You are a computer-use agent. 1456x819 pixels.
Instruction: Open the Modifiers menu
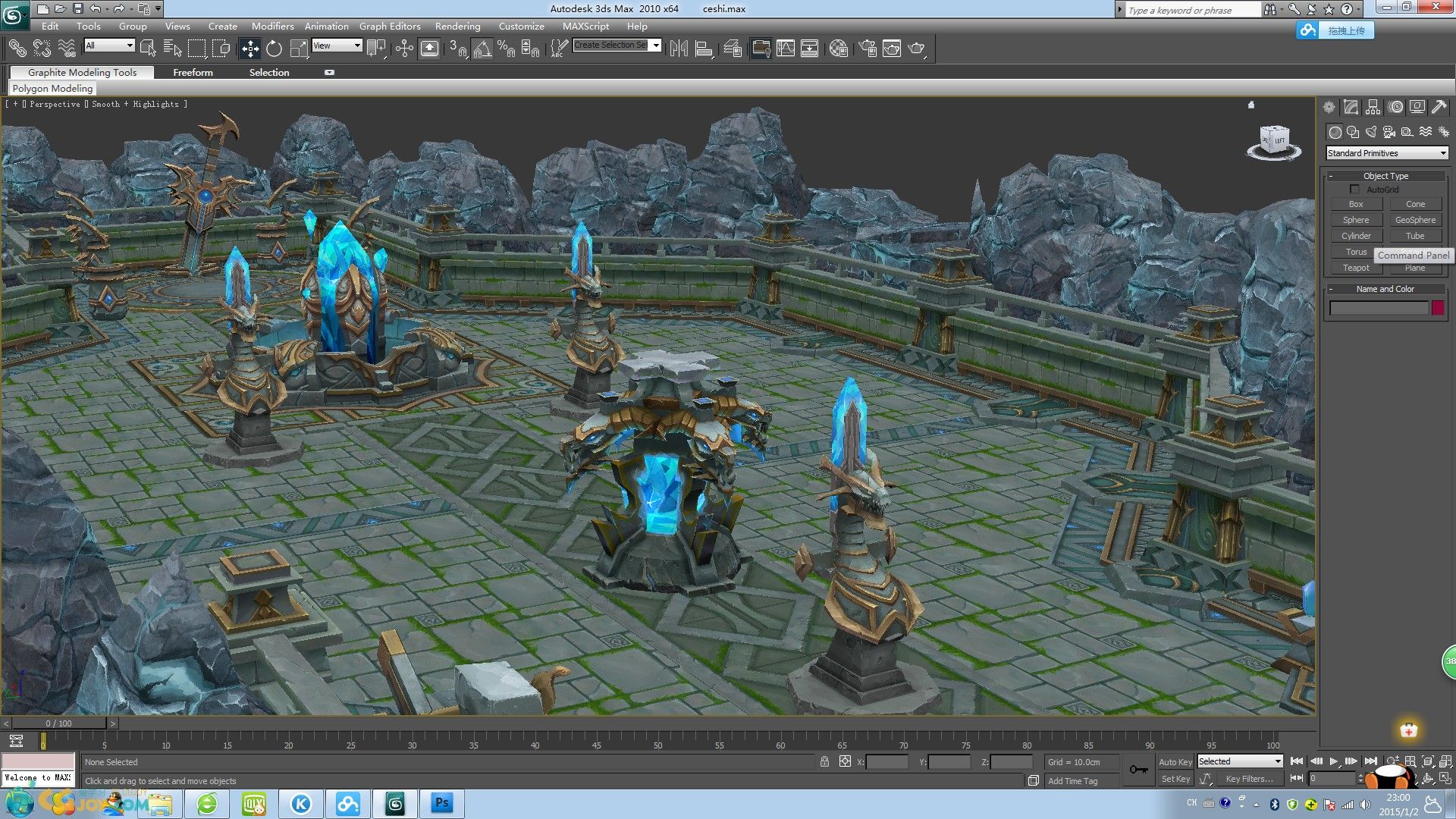coord(272,26)
